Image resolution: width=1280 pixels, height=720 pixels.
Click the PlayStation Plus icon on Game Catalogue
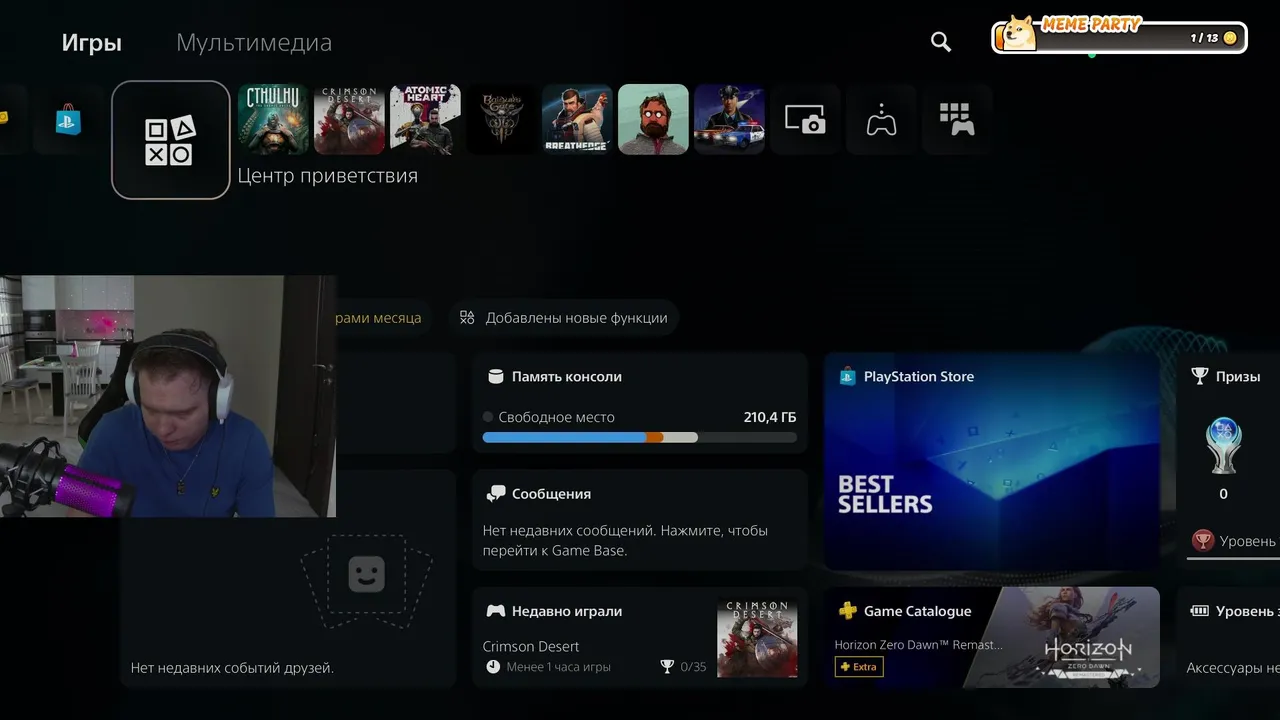(x=847, y=611)
